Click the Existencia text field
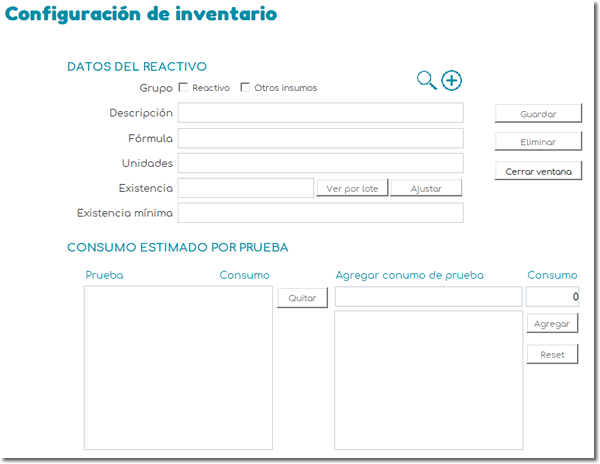Screen dimensions: 600x464 (x=246, y=188)
